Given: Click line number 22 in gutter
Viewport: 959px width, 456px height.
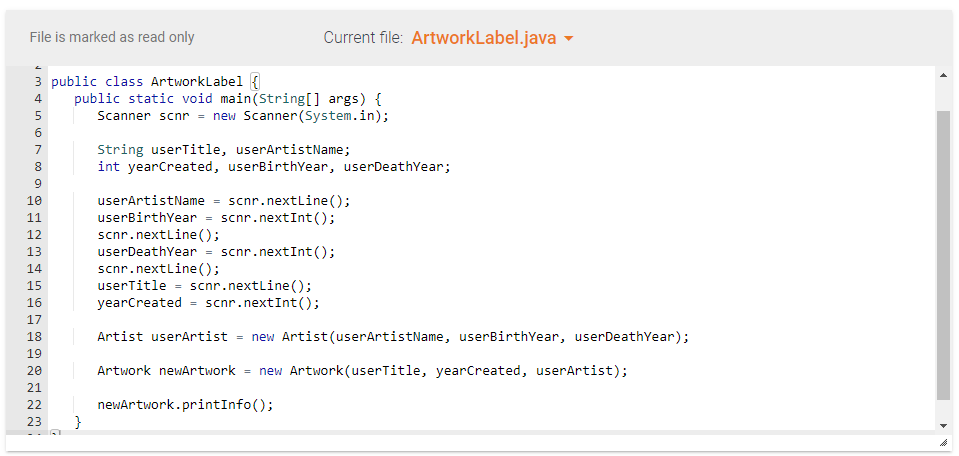Looking at the screenshot, I should pos(35,405).
